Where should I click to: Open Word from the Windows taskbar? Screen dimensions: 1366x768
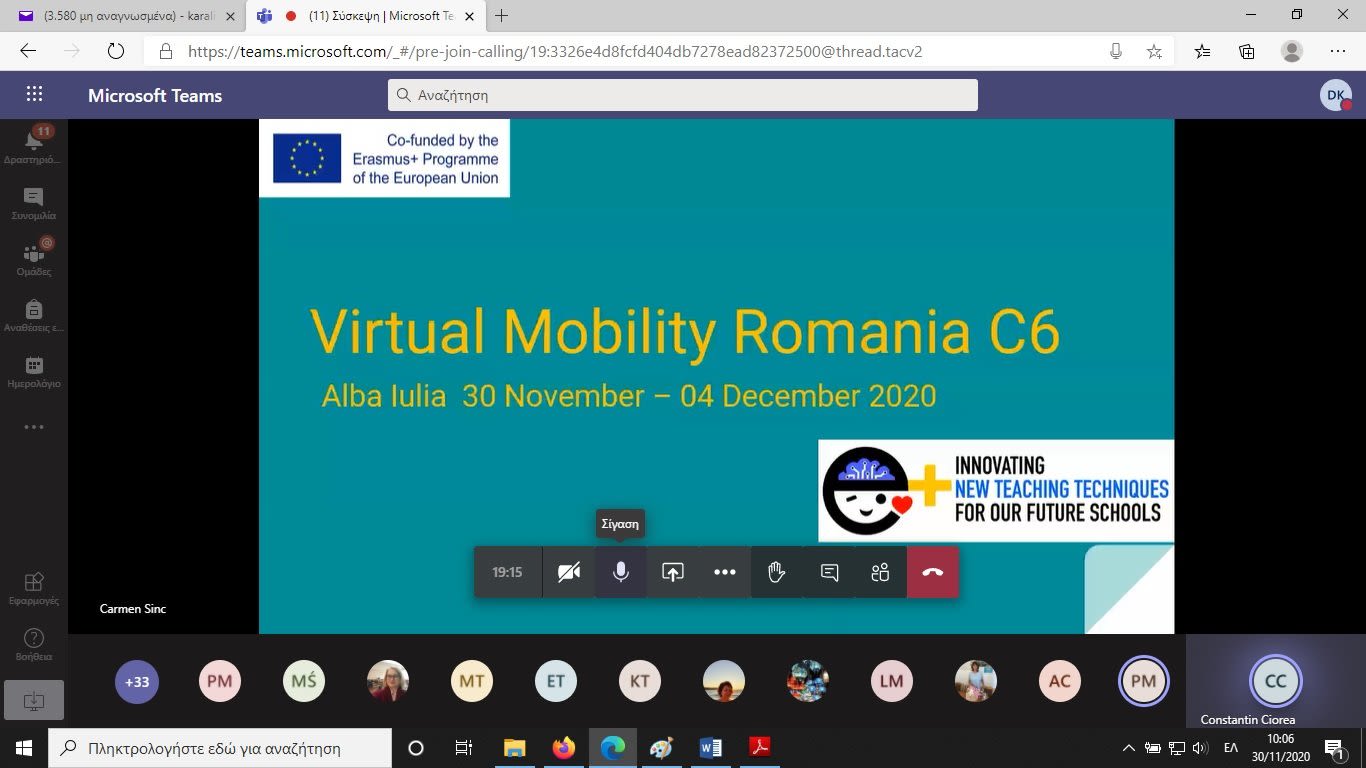[x=711, y=747]
